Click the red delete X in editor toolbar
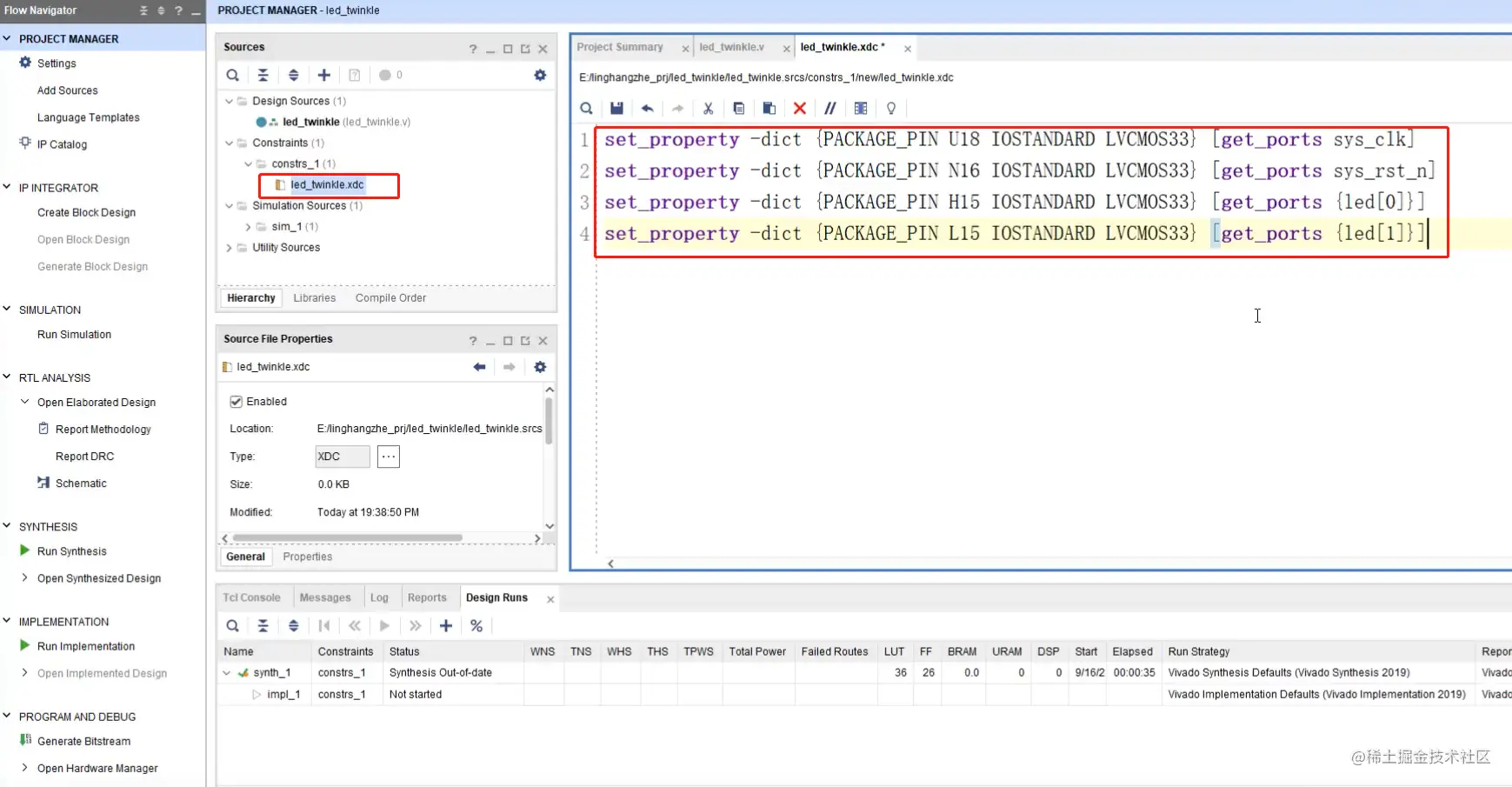 point(800,109)
